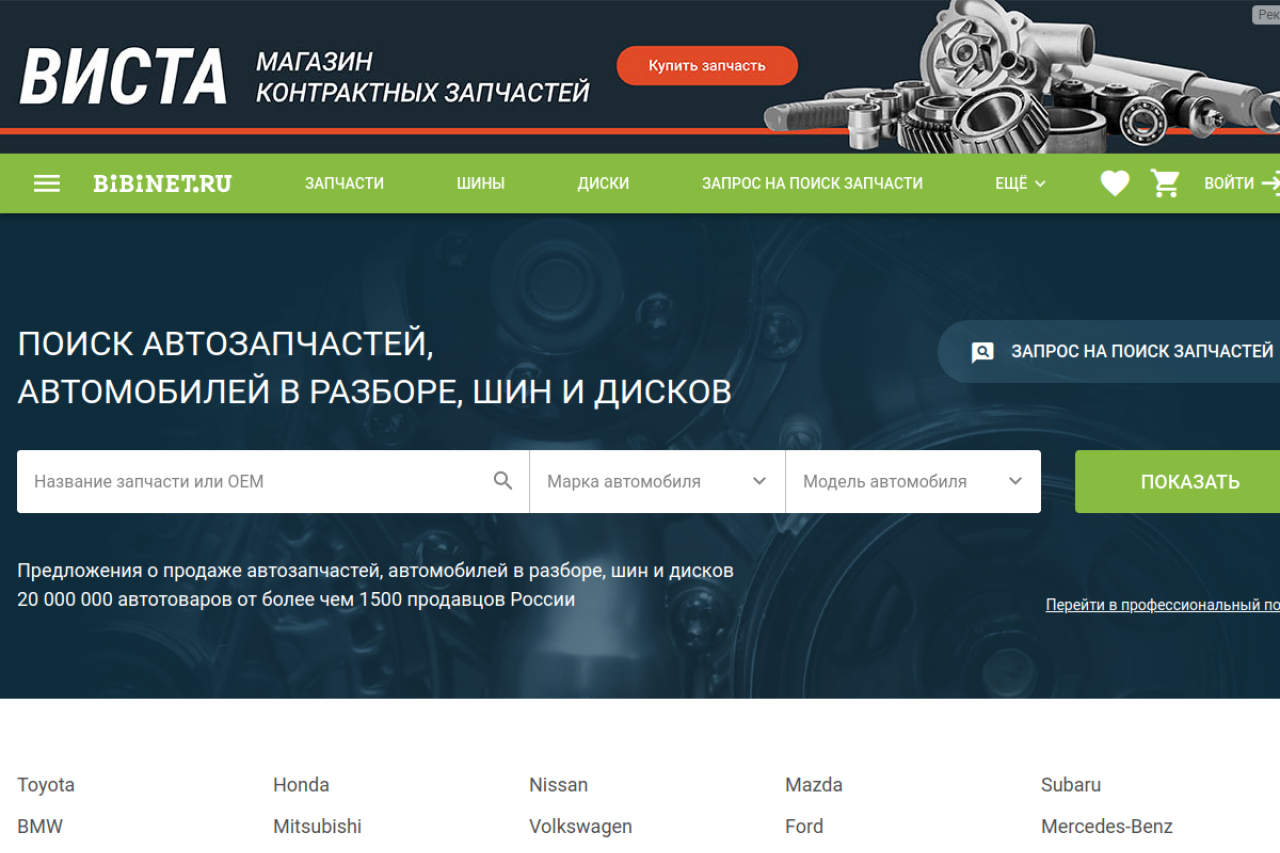Open the Toyota brand link

46,785
